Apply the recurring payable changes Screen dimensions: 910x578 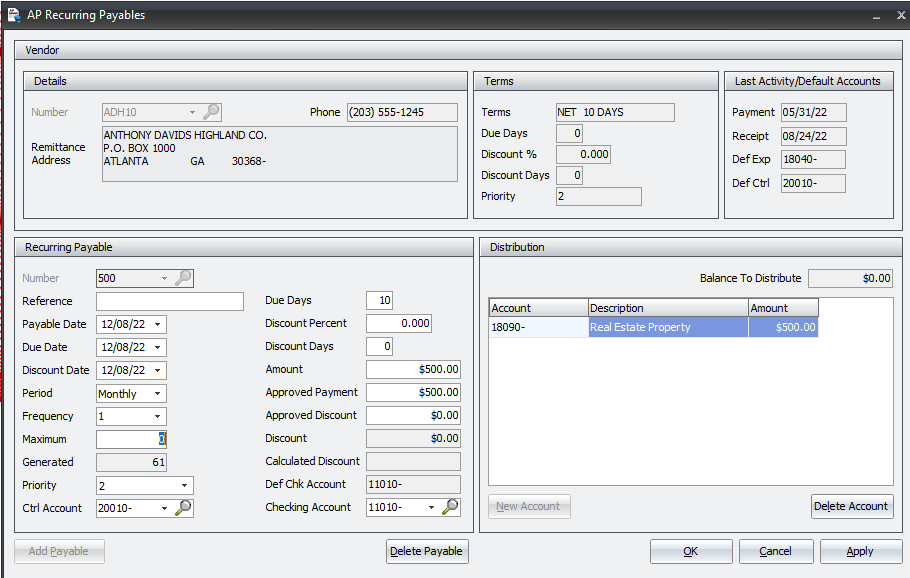pyautogui.click(x=861, y=551)
